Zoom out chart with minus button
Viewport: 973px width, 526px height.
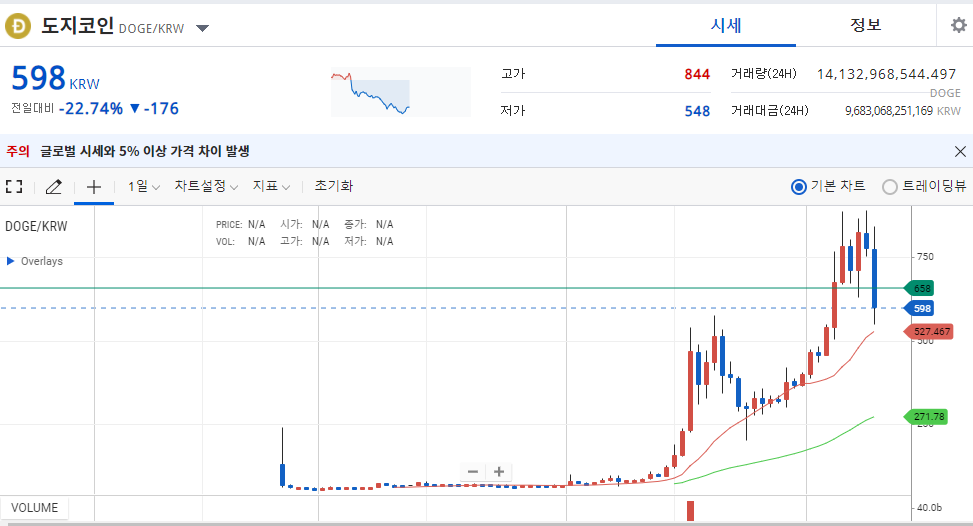(473, 472)
